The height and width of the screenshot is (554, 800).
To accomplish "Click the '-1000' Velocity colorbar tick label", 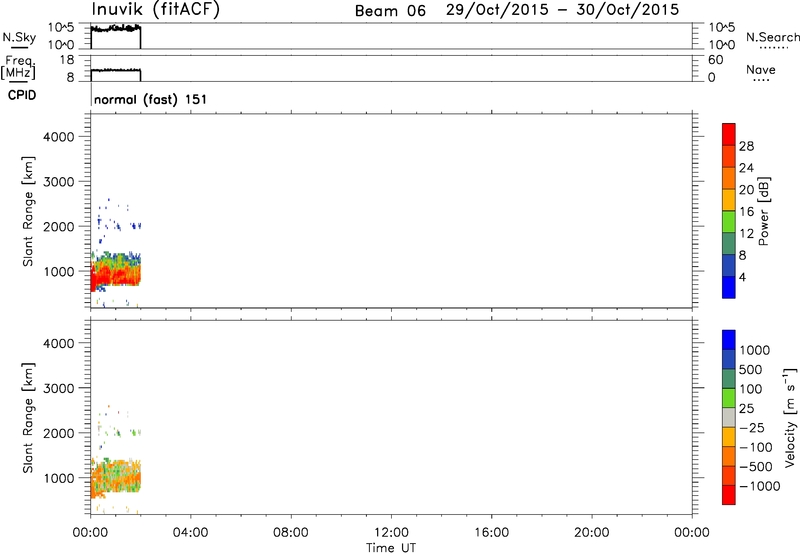I will click(759, 486).
